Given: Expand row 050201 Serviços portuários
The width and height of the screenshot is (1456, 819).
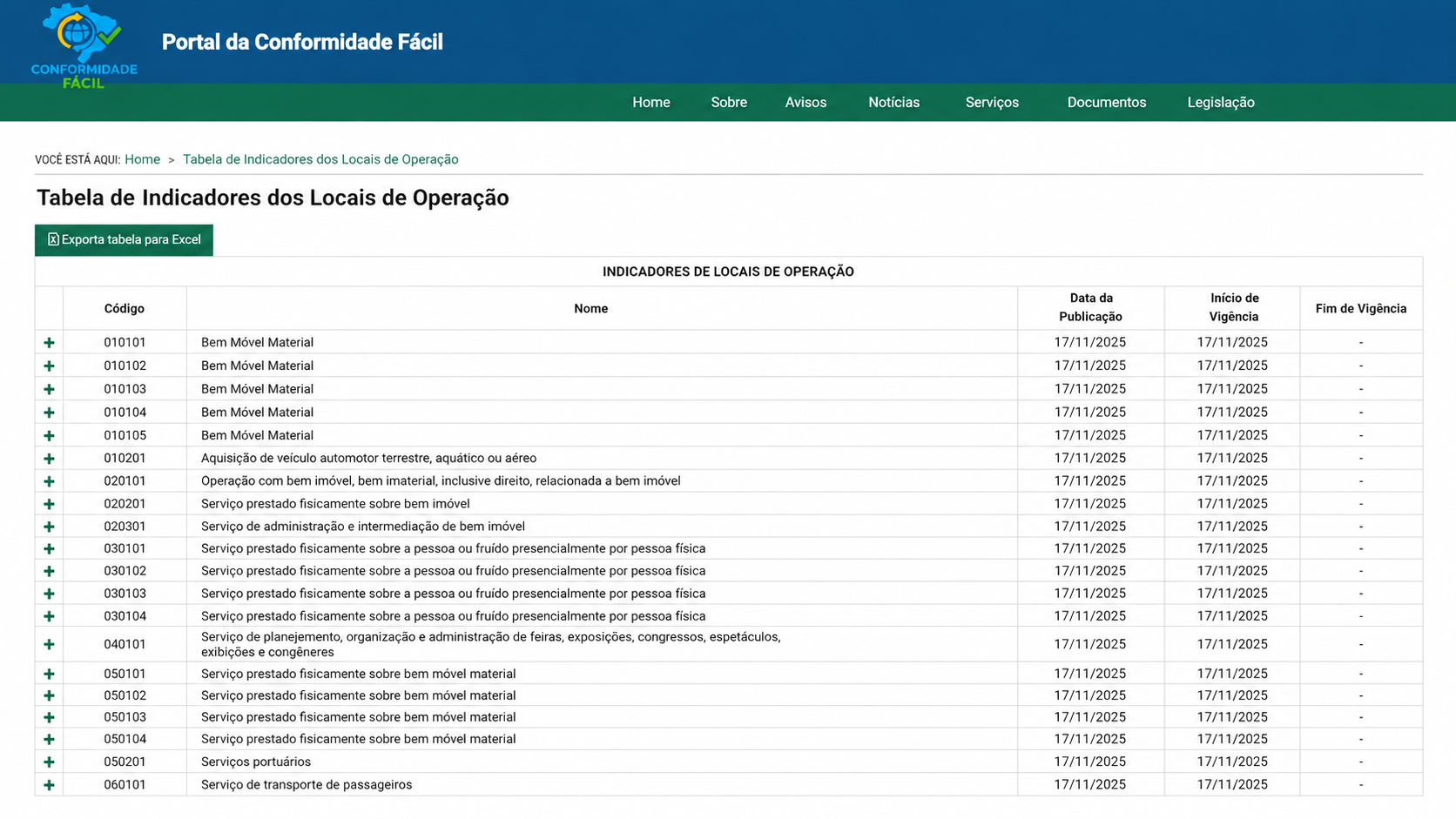Looking at the screenshot, I should coord(49,762).
